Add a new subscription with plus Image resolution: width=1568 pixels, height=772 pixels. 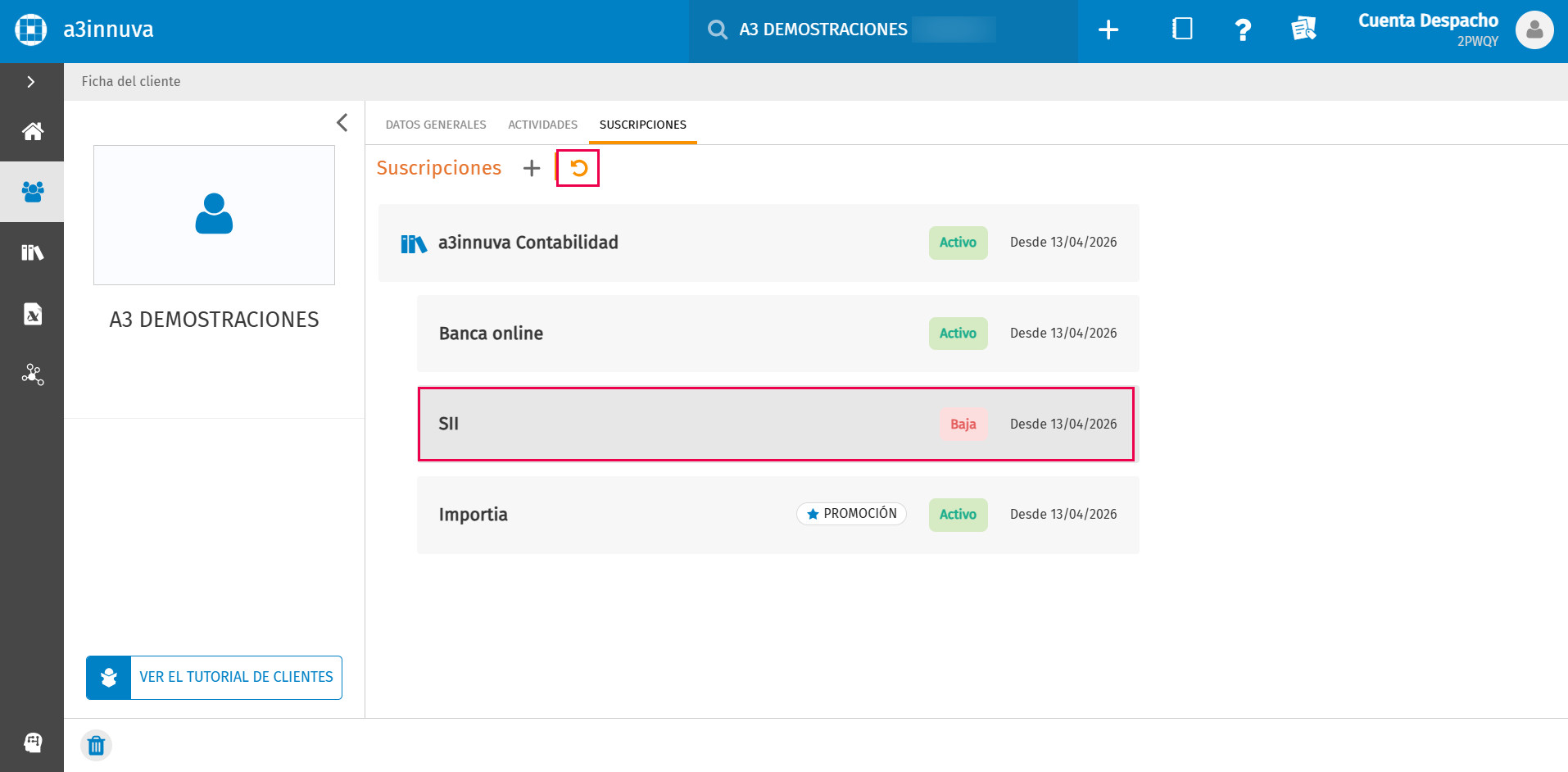(x=532, y=168)
